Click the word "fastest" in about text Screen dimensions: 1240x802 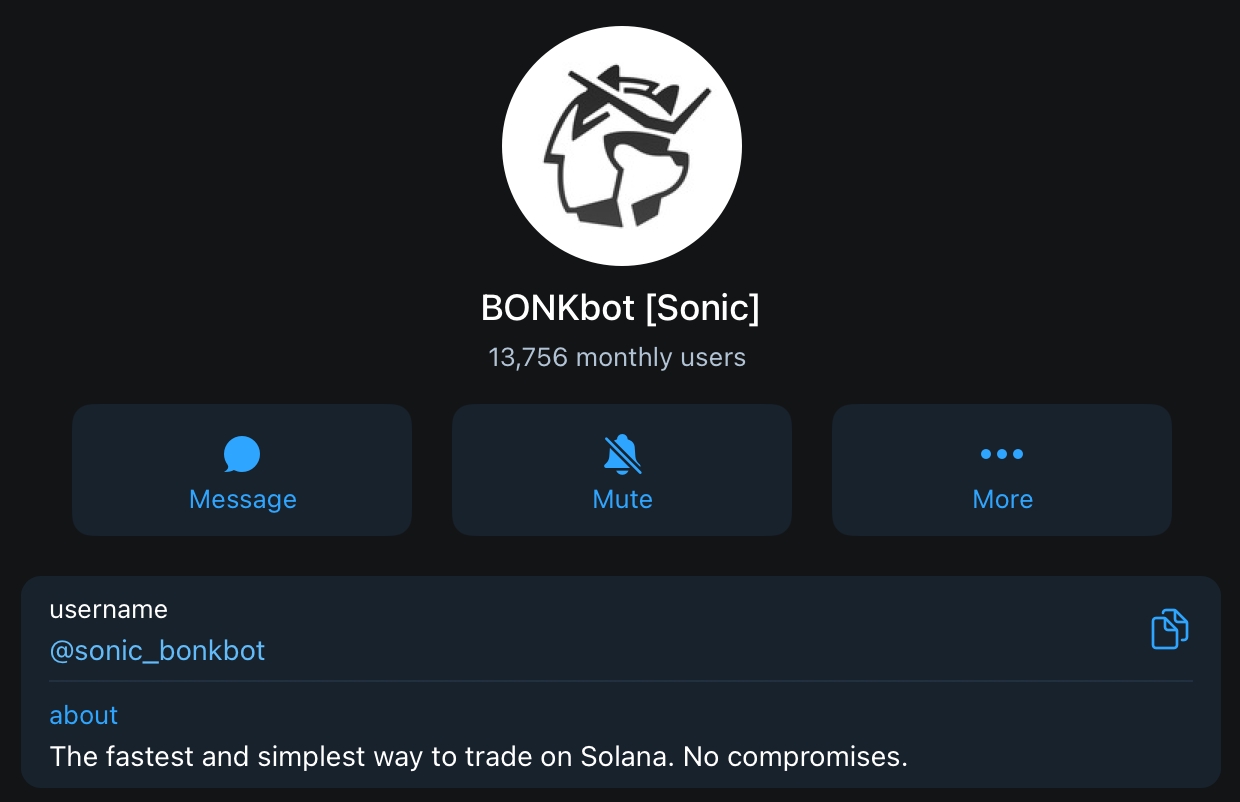pyautogui.click(x=148, y=756)
